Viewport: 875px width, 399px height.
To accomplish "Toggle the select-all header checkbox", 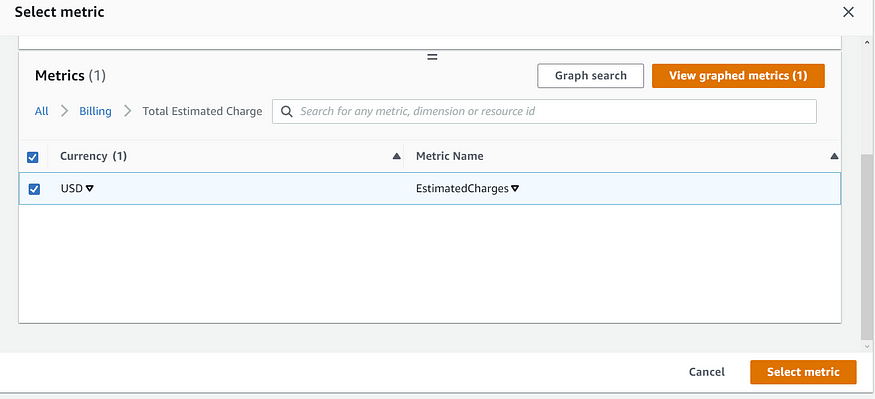I will tap(33, 157).
